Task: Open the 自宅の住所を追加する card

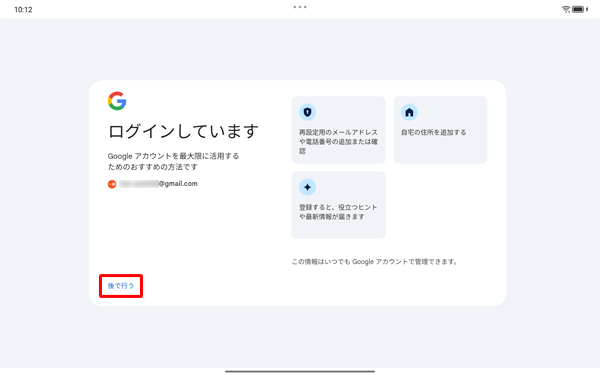Action: point(440,130)
